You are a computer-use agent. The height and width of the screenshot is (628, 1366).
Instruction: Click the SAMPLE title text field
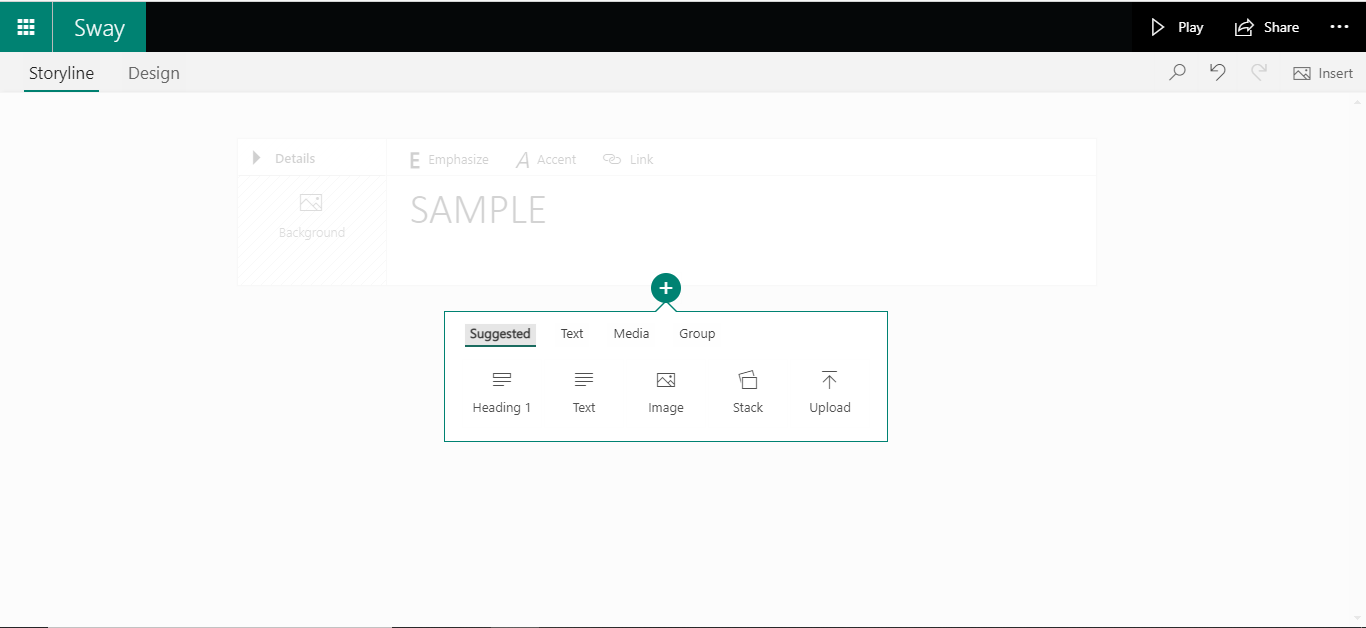pyautogui.click(x=478, y=210)
